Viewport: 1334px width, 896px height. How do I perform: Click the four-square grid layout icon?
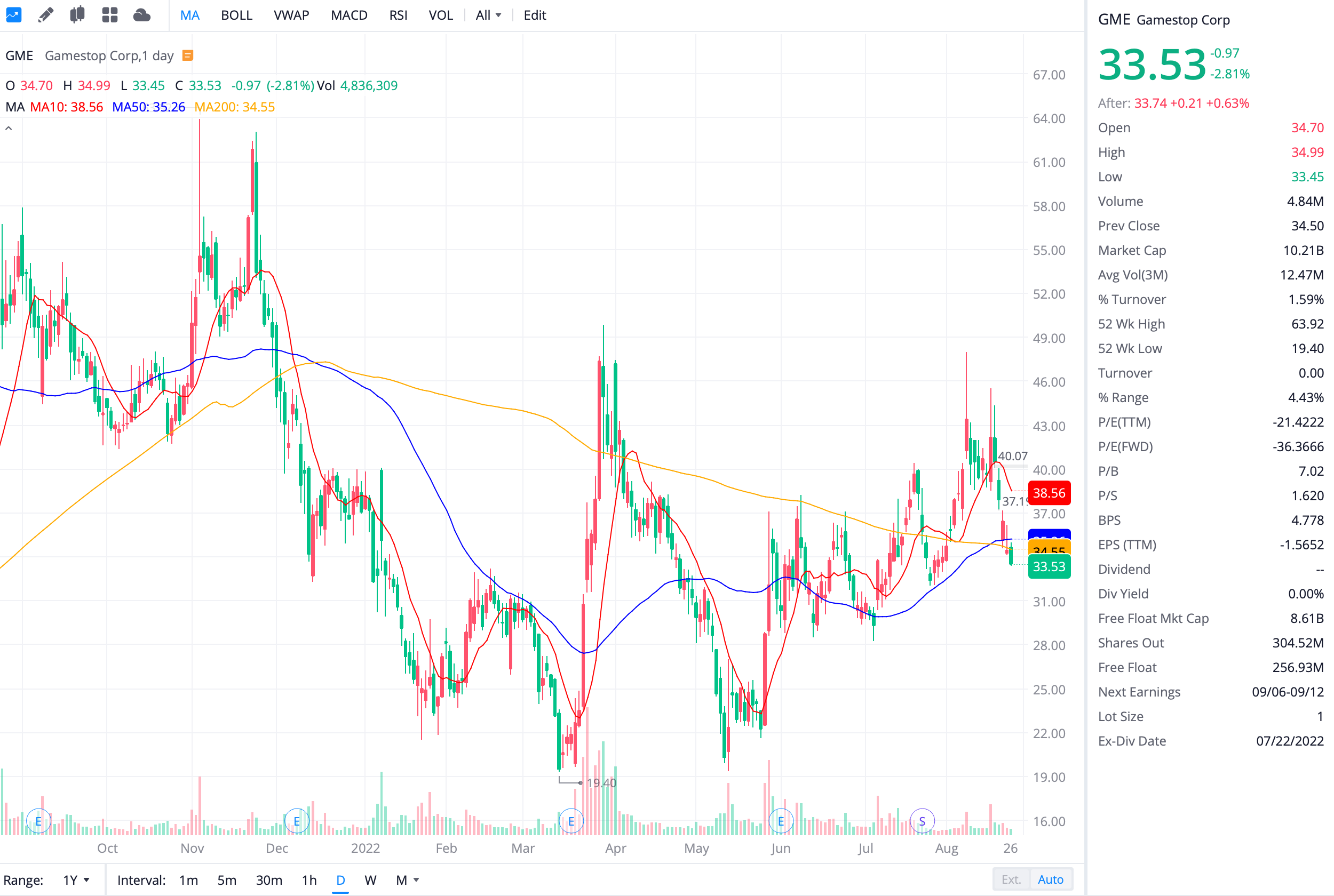pos(109,15)
